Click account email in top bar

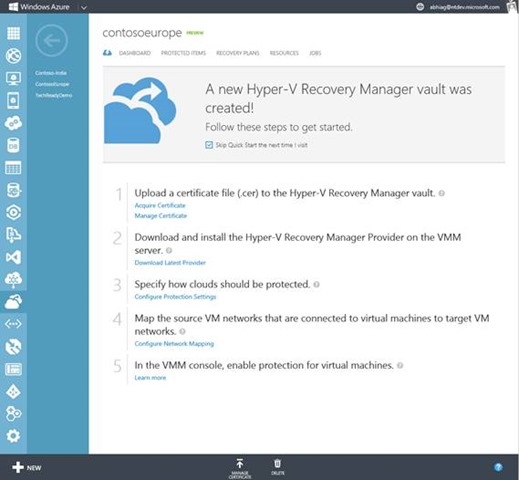[x=464, y=7]
